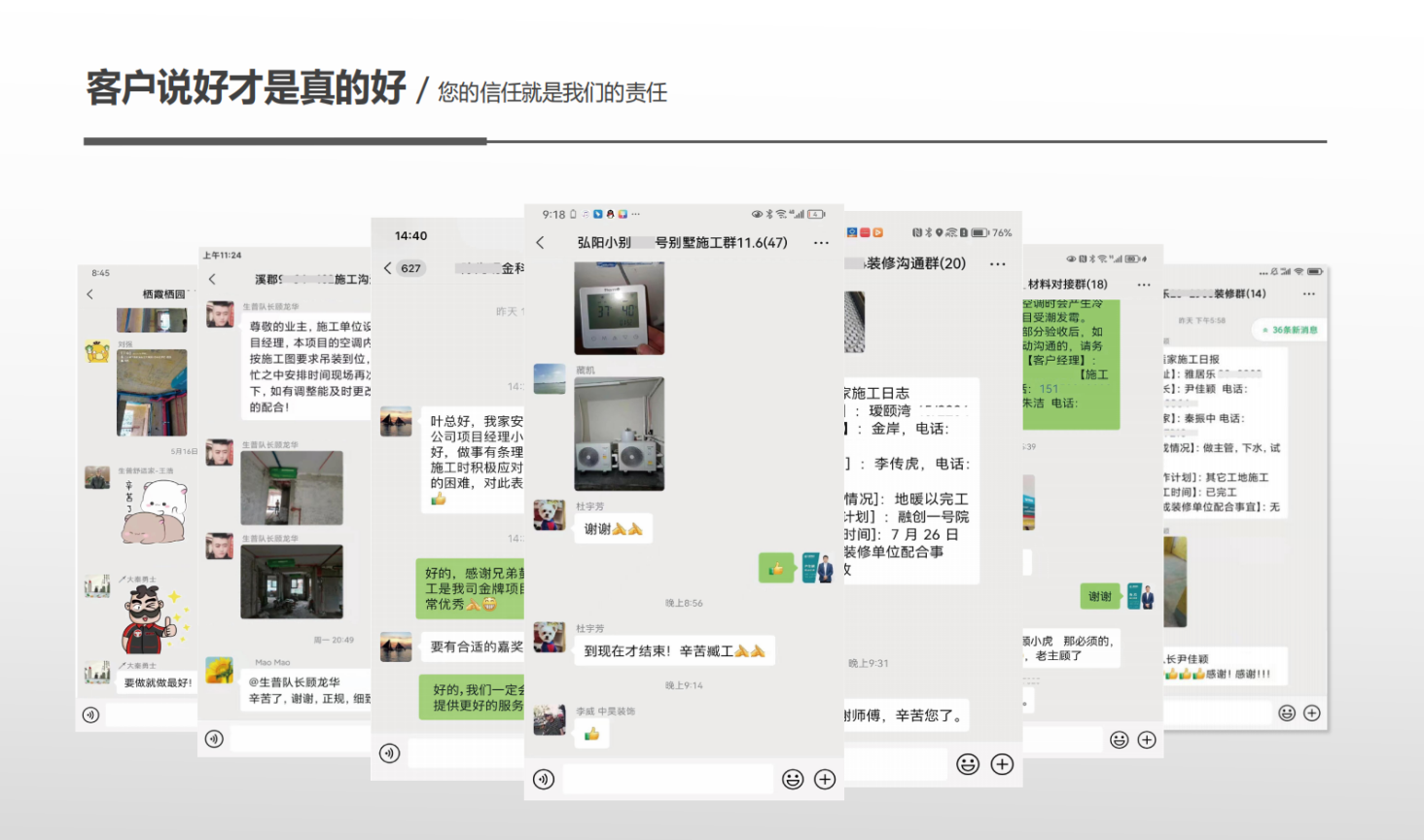1424x840 pixels.
Task: Open more options in 弘阳小别 施工群 chat
Action: coord(822,243)
